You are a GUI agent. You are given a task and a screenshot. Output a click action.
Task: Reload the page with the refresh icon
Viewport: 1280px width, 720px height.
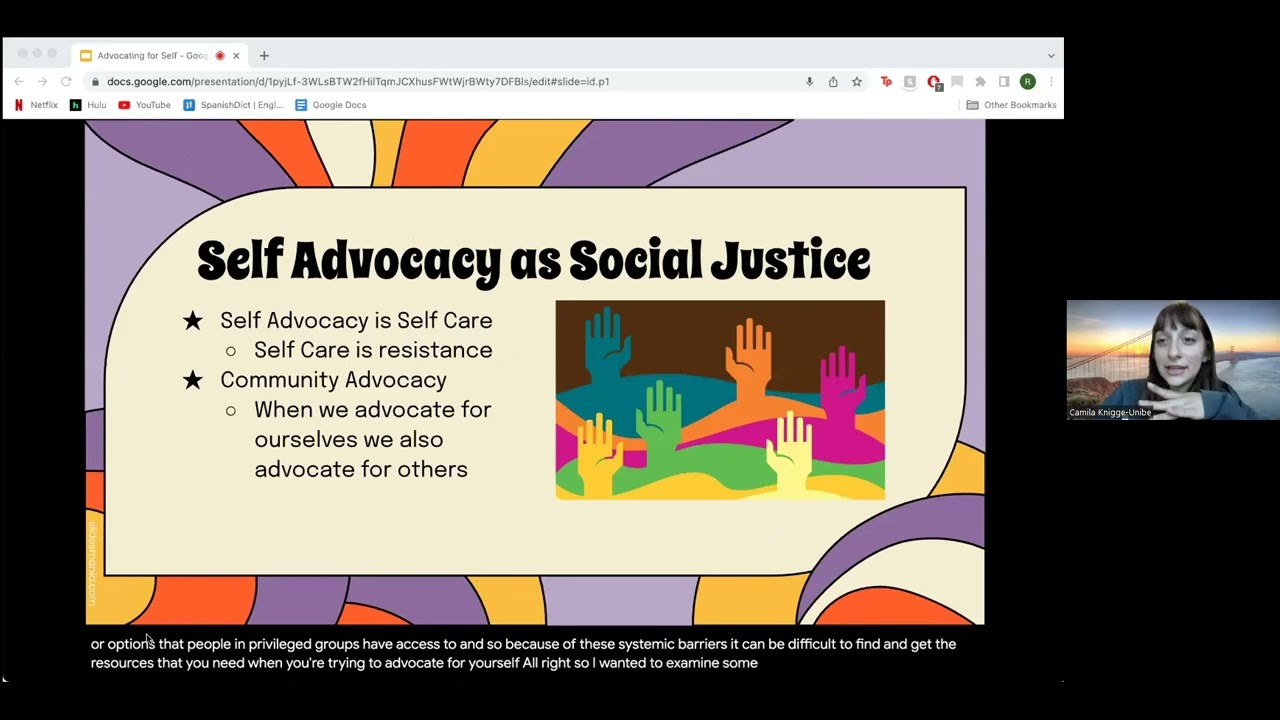[x=66, y=82]
